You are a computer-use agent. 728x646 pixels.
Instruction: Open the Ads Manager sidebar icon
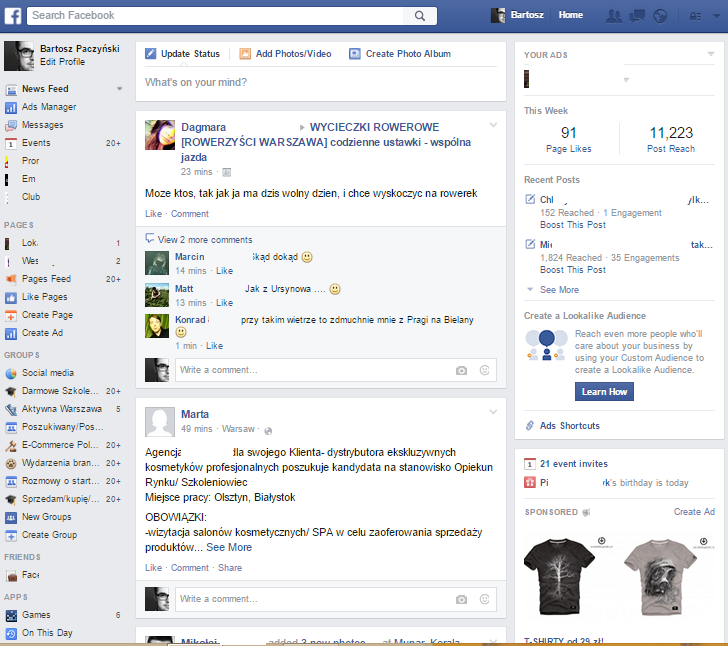11,108
